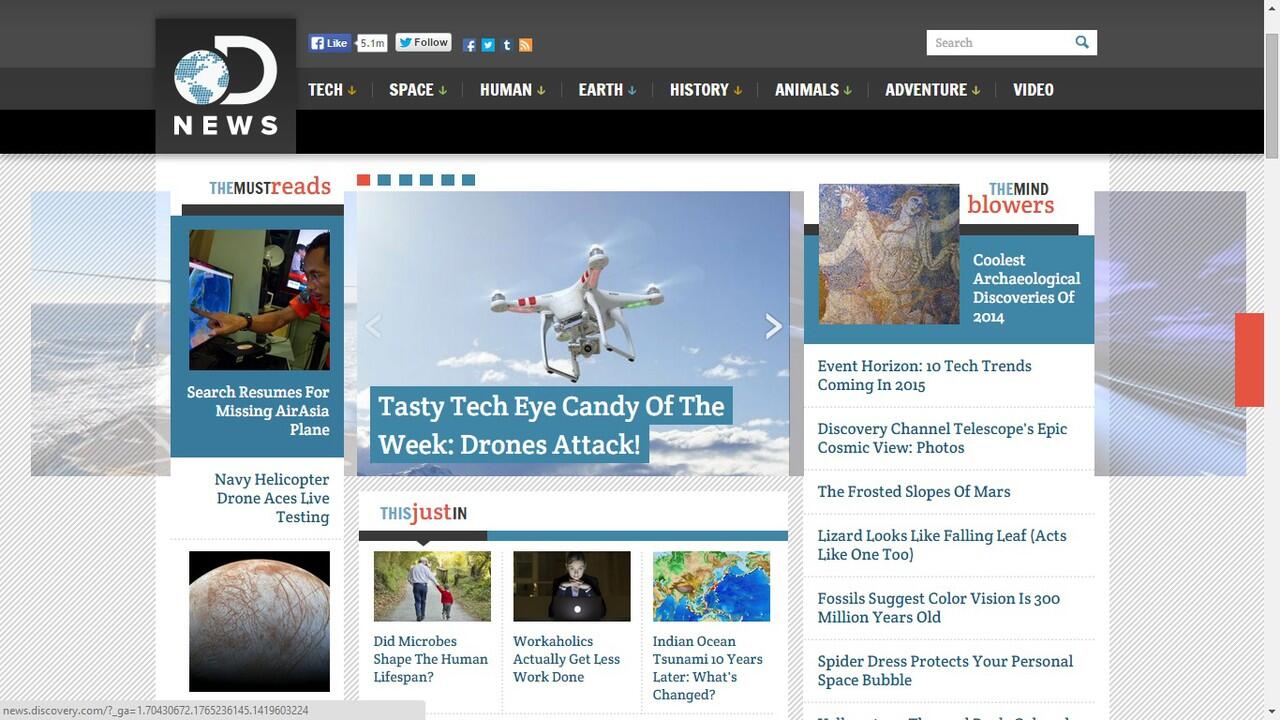
Task: Expand the arrow next to ANIMALS
Action: click(848, 90)
